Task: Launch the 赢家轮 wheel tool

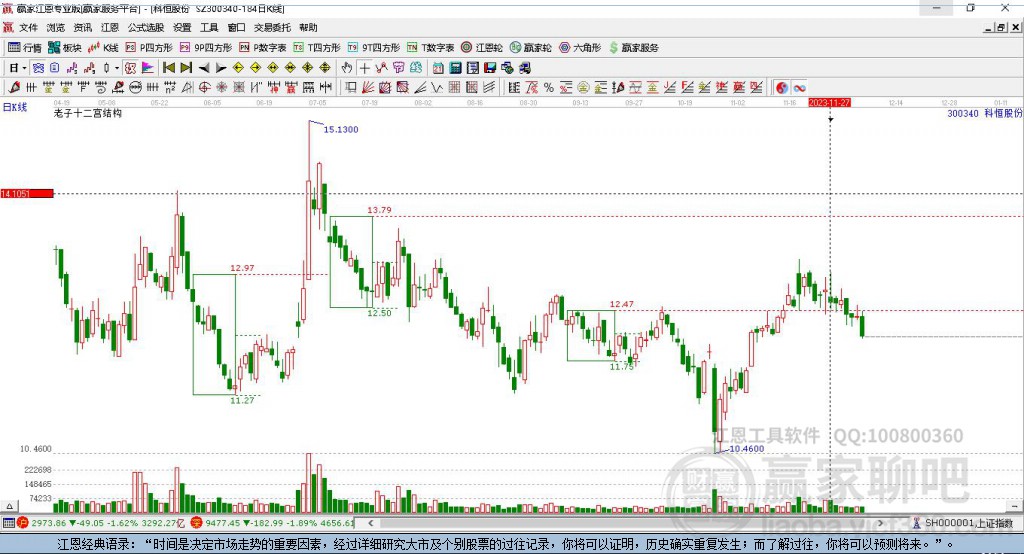Action: tap(531, 48)
